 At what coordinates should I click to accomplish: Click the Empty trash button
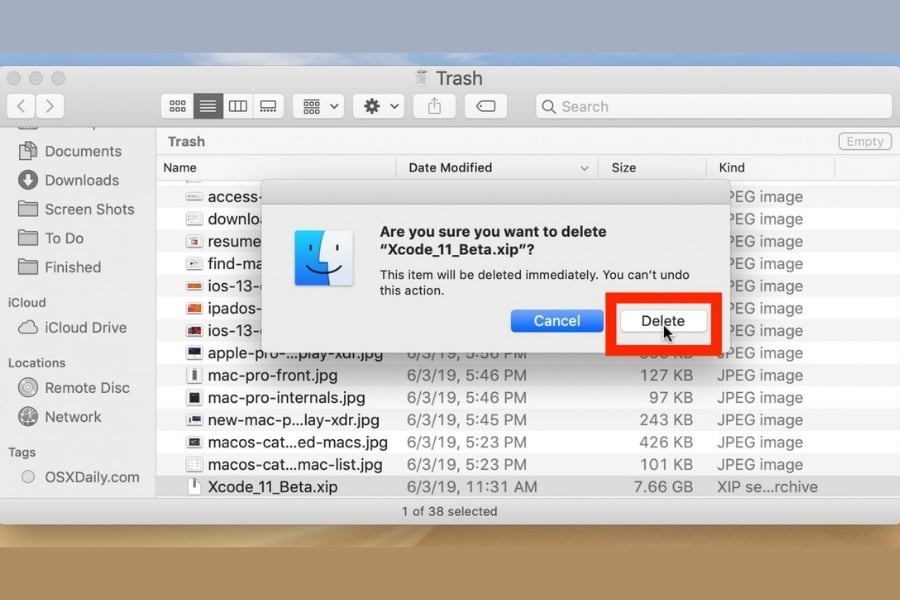click(864, 142)
